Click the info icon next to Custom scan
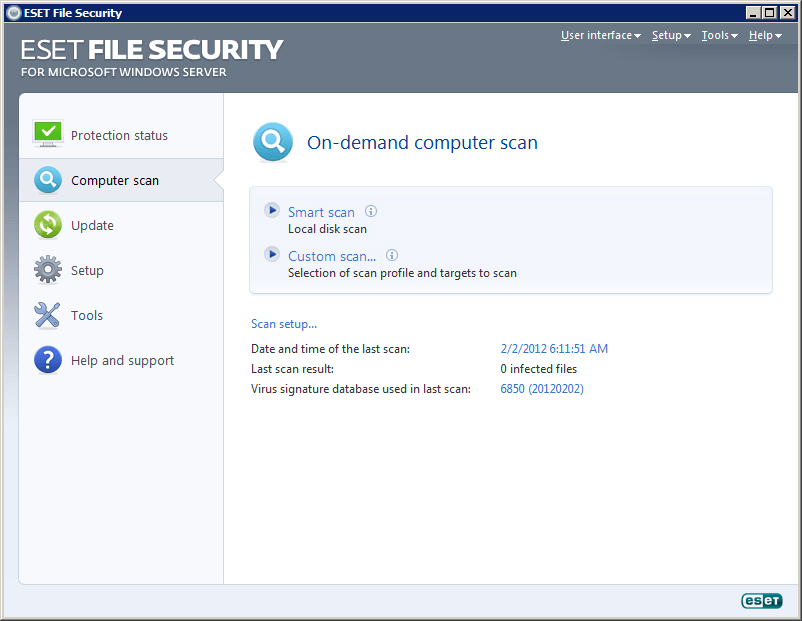Viewport: 802px width, 621px height. (392, 255)
